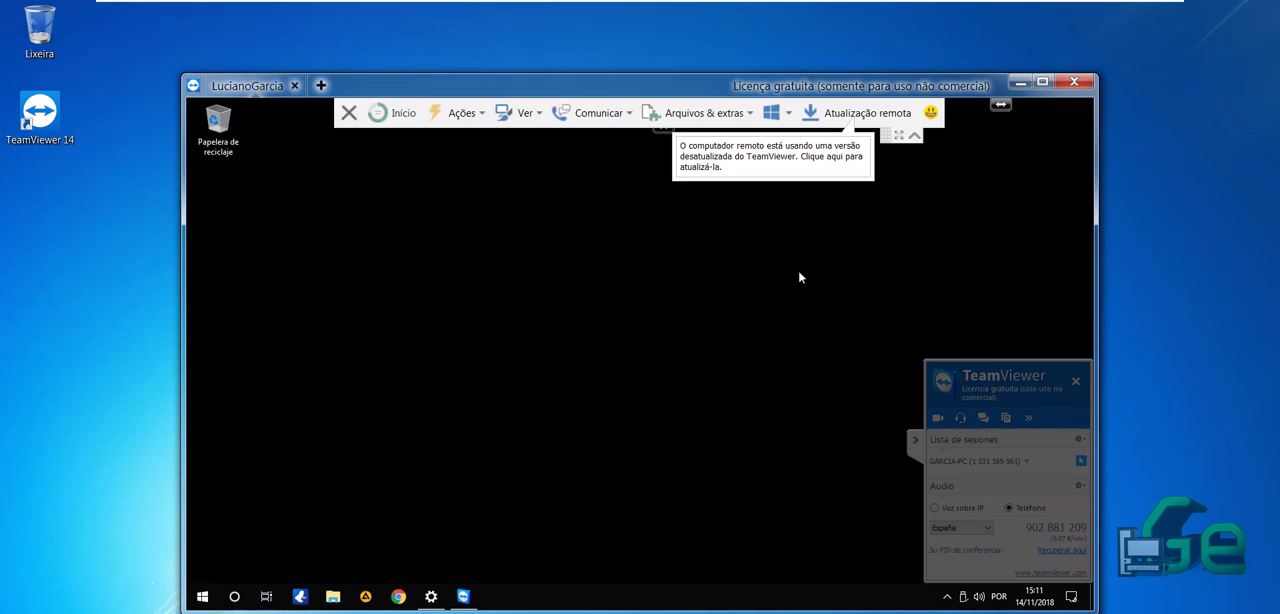This screenshot has width=1280, height=614.
Task: Select the Teléfono radio button
Action: 1009,508
